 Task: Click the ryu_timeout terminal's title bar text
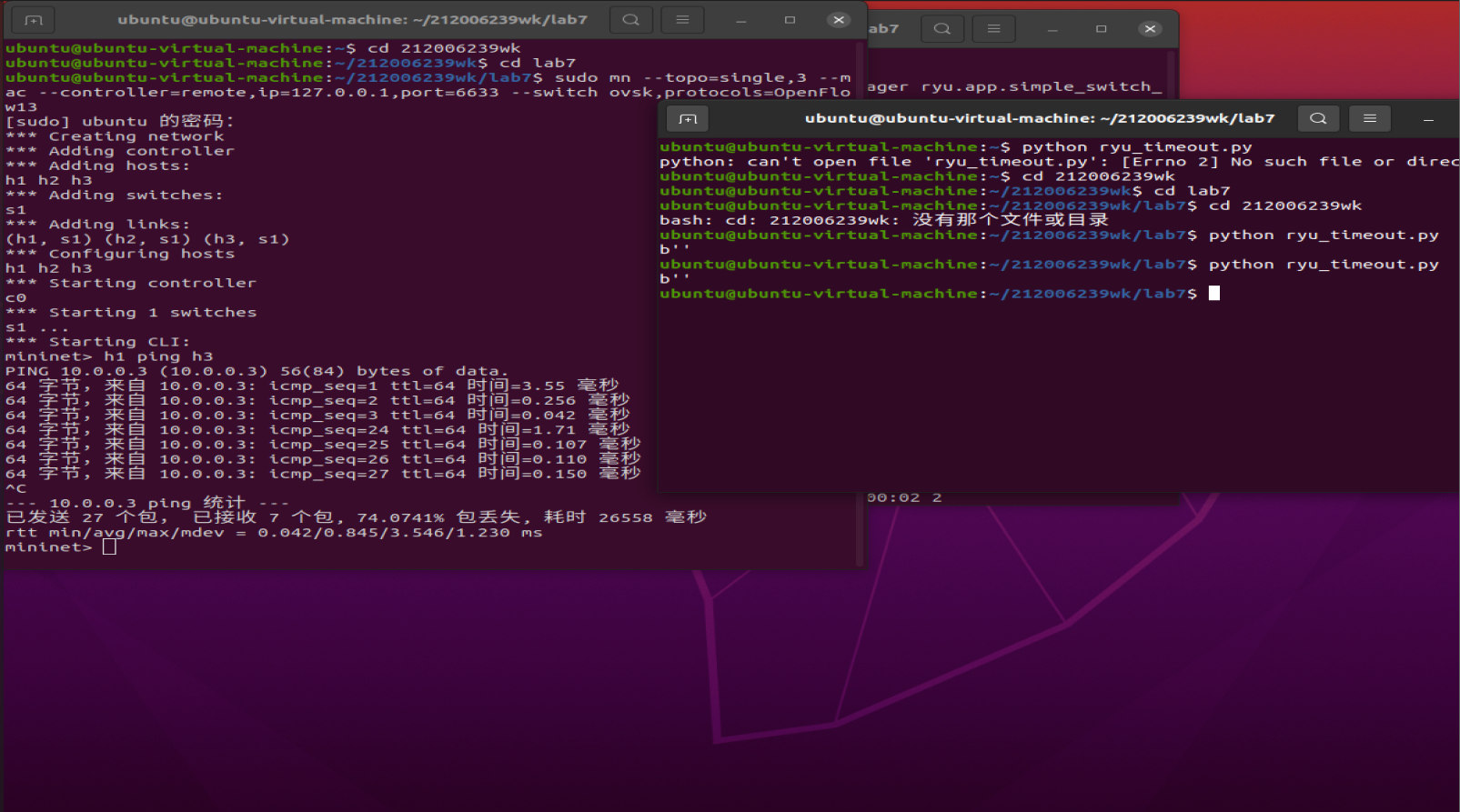(x=1040, y=118)
